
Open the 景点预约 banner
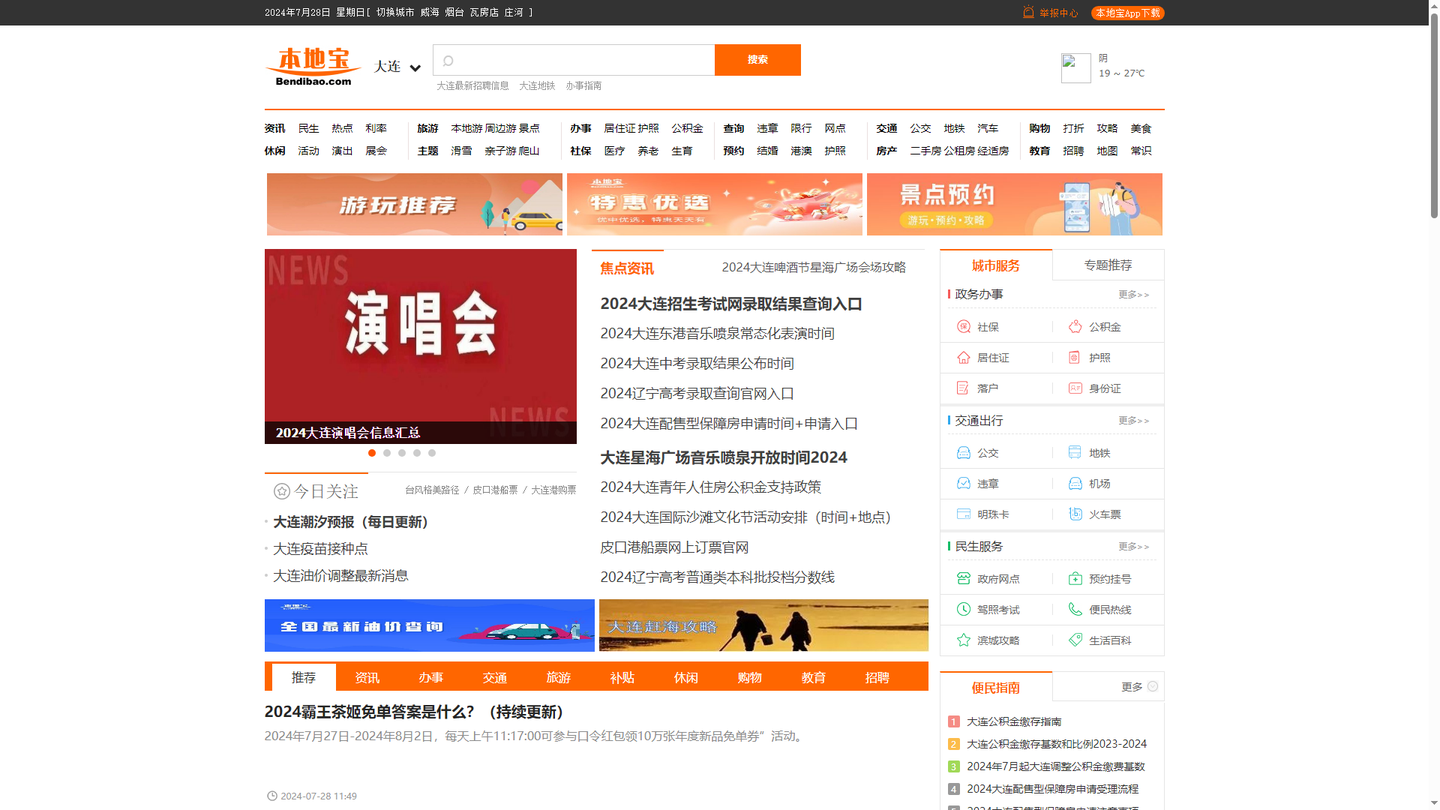coord(1015,204)
